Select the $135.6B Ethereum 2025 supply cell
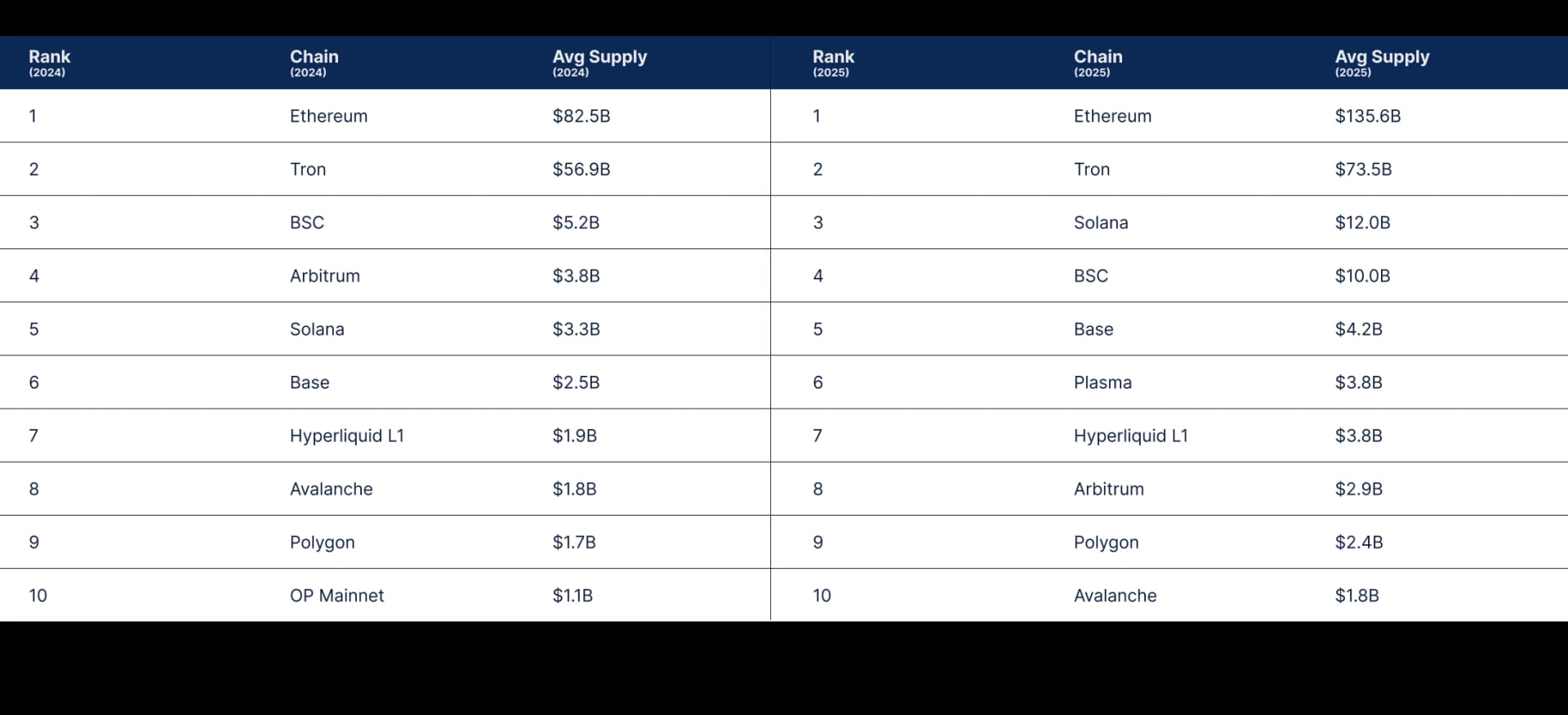Screen dimensions: 1568x715 (1367, 116)
